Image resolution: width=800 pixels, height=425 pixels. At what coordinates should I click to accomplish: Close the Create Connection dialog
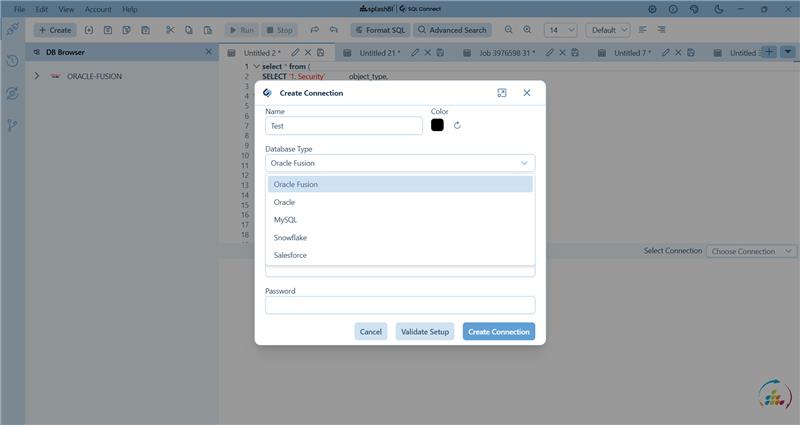527,93
